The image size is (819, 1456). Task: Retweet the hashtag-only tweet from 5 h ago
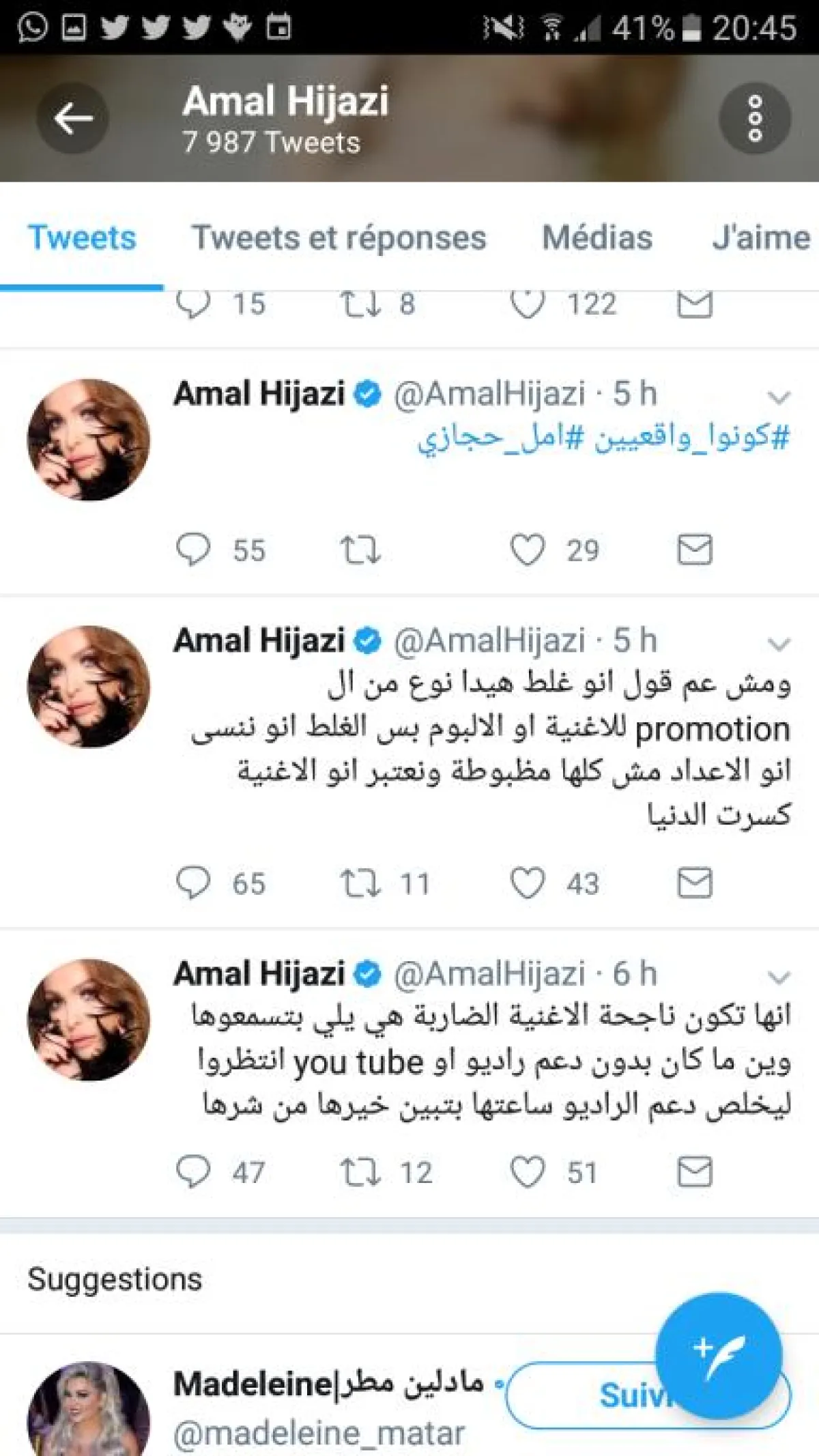360,549
